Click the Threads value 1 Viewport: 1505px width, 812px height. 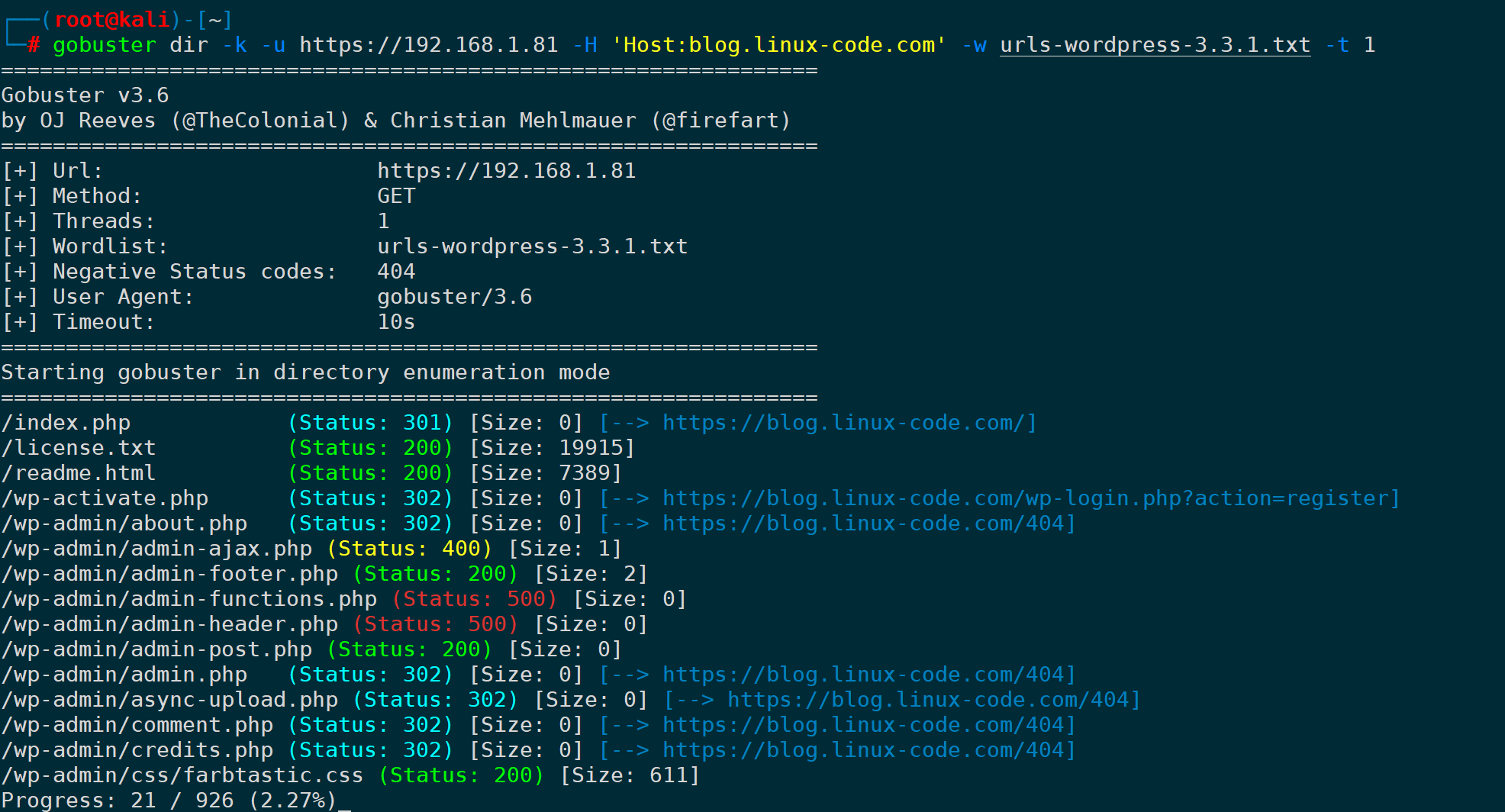(384, 221)
